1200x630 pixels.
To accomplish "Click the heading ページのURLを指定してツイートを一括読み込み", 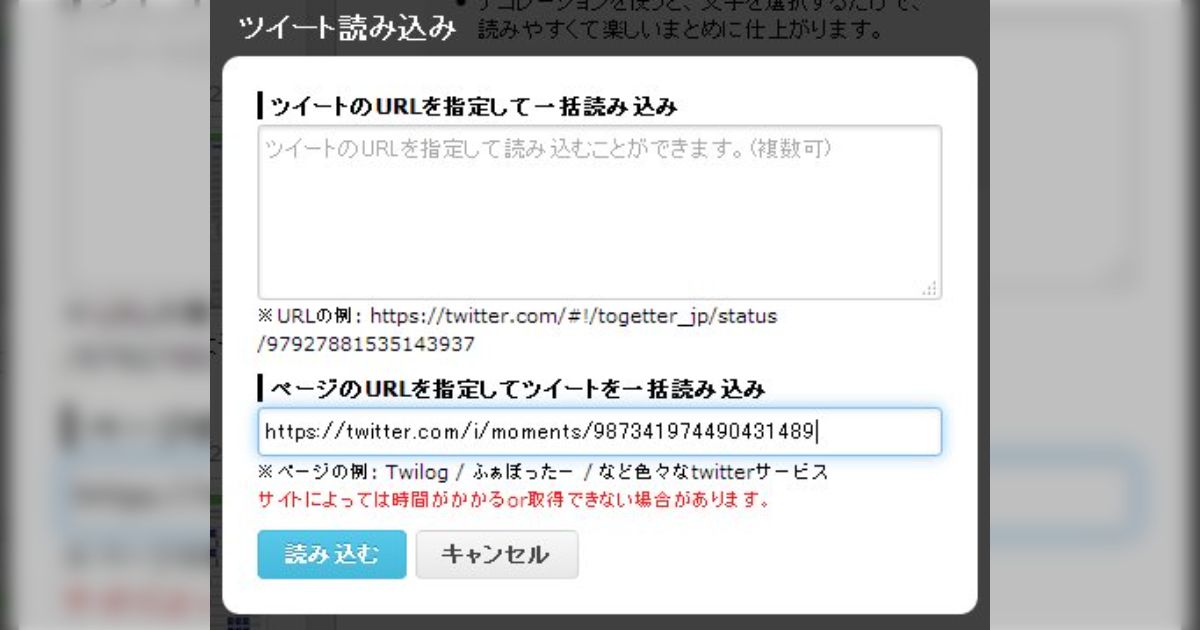I will click(x=510, y=388).
